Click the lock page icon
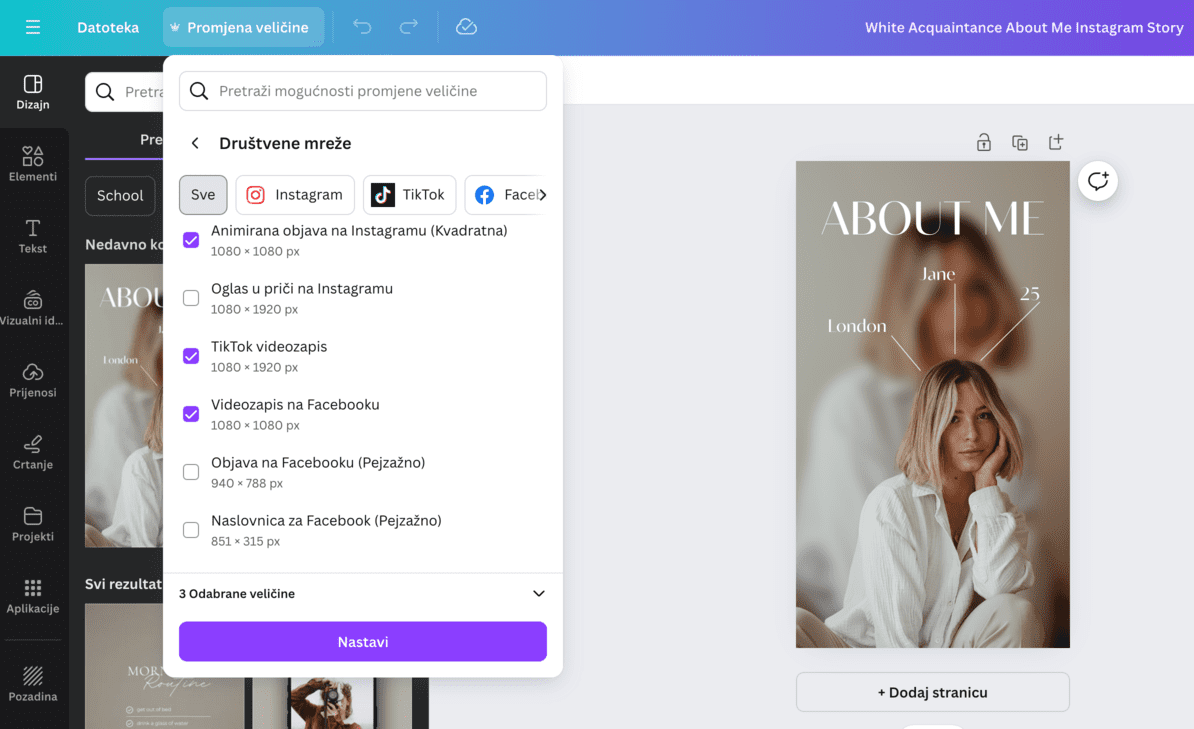This screenshot has width=1194, height=729. click(x=984, y=143)
